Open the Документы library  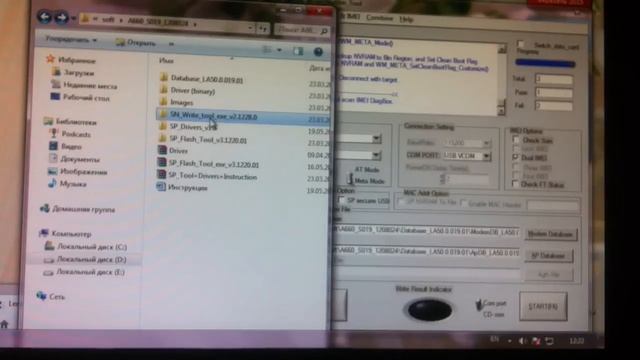click(75, 159)
